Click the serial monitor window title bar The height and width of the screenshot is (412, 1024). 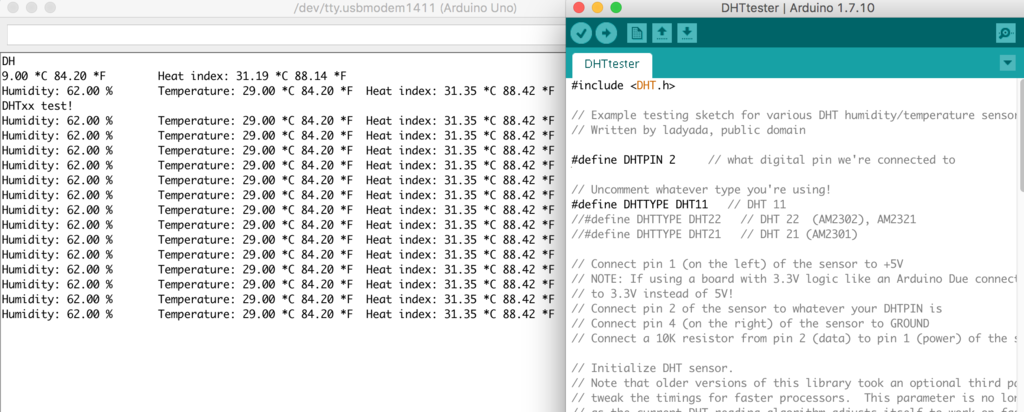point(283,8)
